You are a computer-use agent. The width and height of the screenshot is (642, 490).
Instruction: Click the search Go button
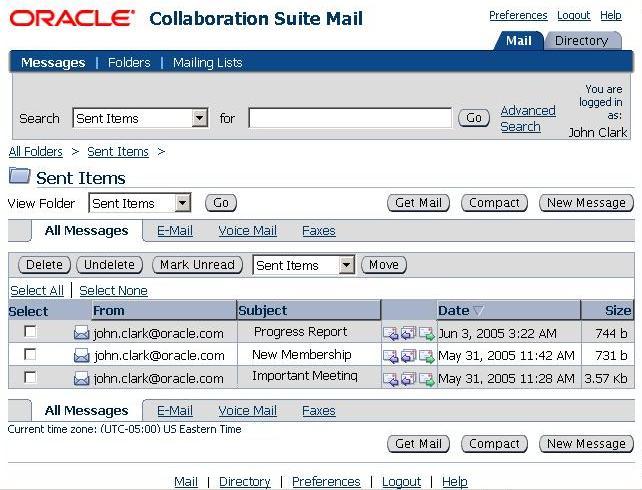(474, 118)
